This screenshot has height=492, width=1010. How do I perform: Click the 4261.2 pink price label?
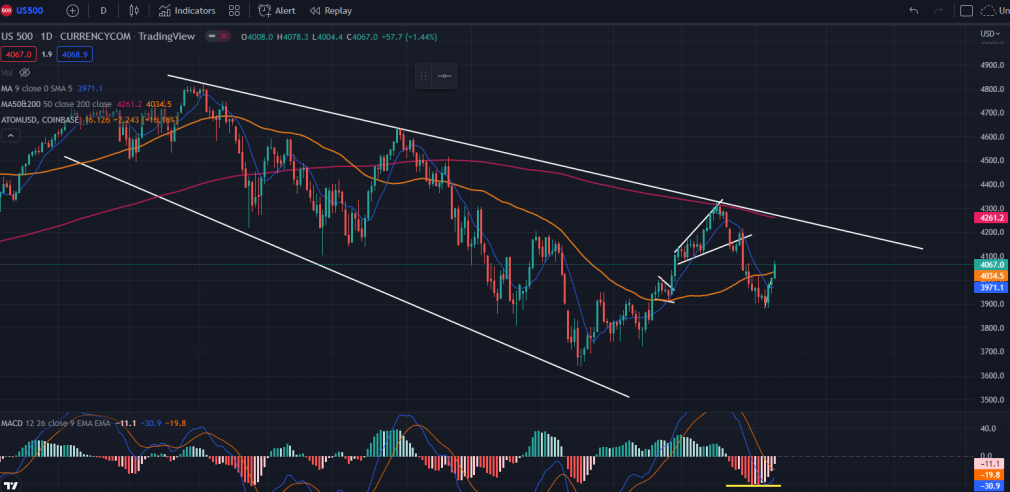[x=992, y=218]
